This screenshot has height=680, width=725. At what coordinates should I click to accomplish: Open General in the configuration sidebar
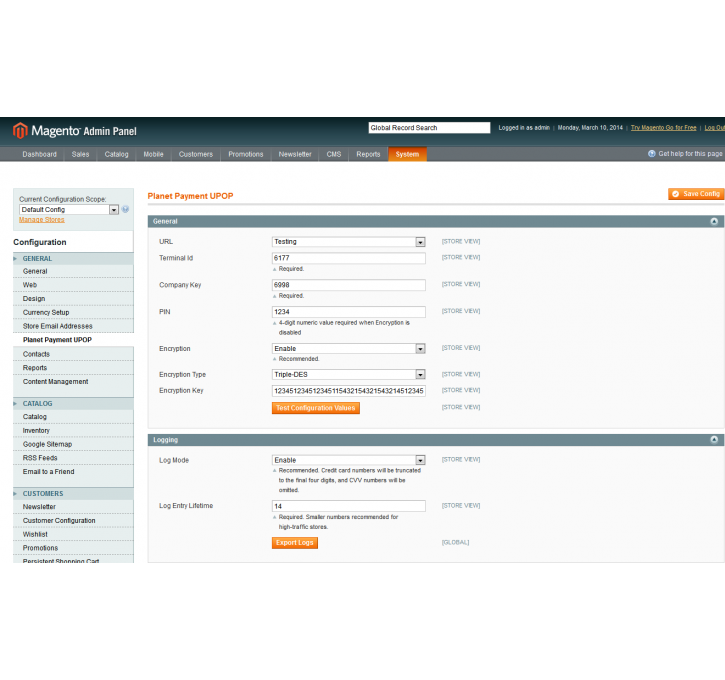coord(73,271)
